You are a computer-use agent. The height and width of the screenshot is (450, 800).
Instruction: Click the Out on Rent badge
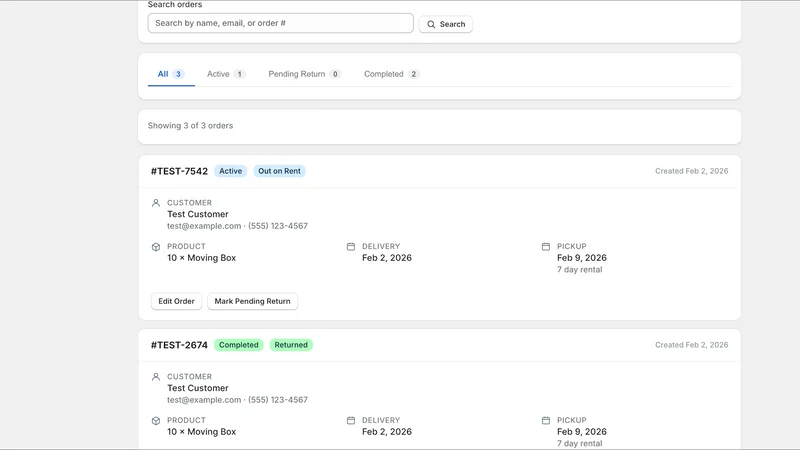pos(279,171)
